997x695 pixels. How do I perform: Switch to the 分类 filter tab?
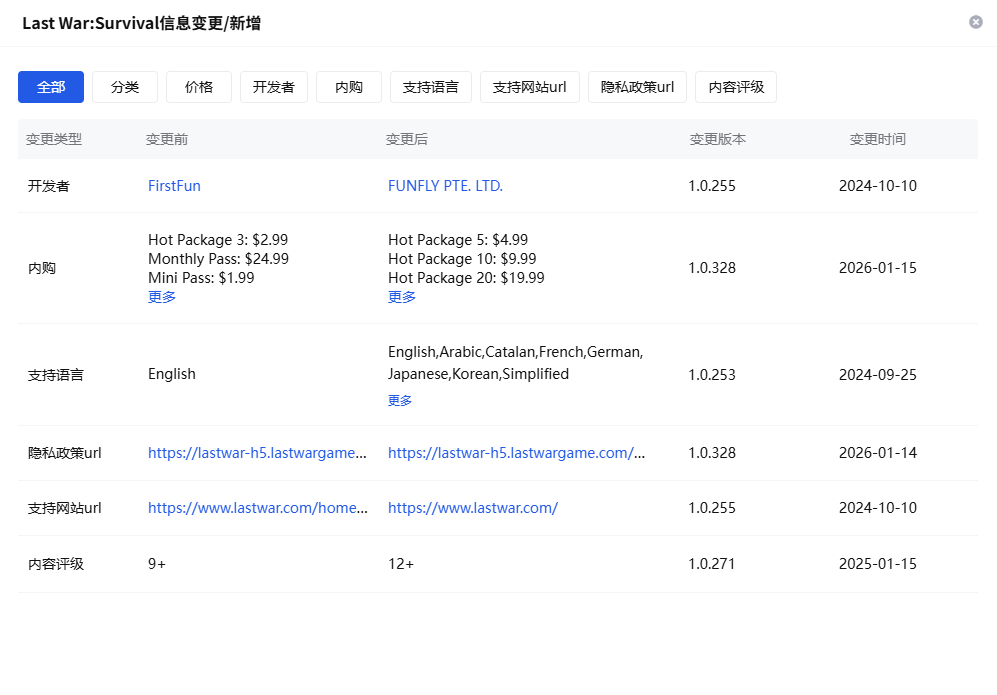click(x=124, y=87)
